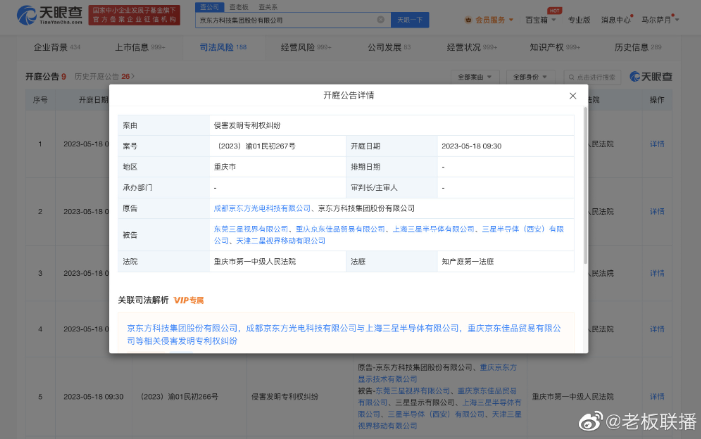Click defendant link 上海三星半导体有限公司 in dialog
The height and width of the screenshot is (439, 701).
433,229
